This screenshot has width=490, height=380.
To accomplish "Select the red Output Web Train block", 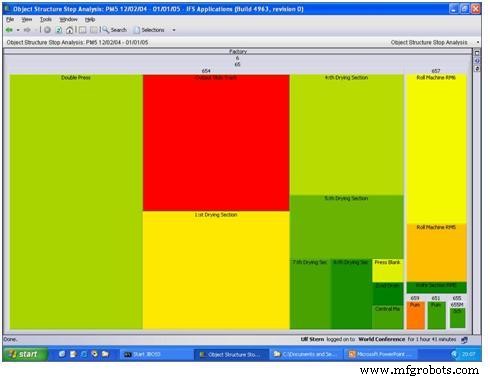I will 216,143.
